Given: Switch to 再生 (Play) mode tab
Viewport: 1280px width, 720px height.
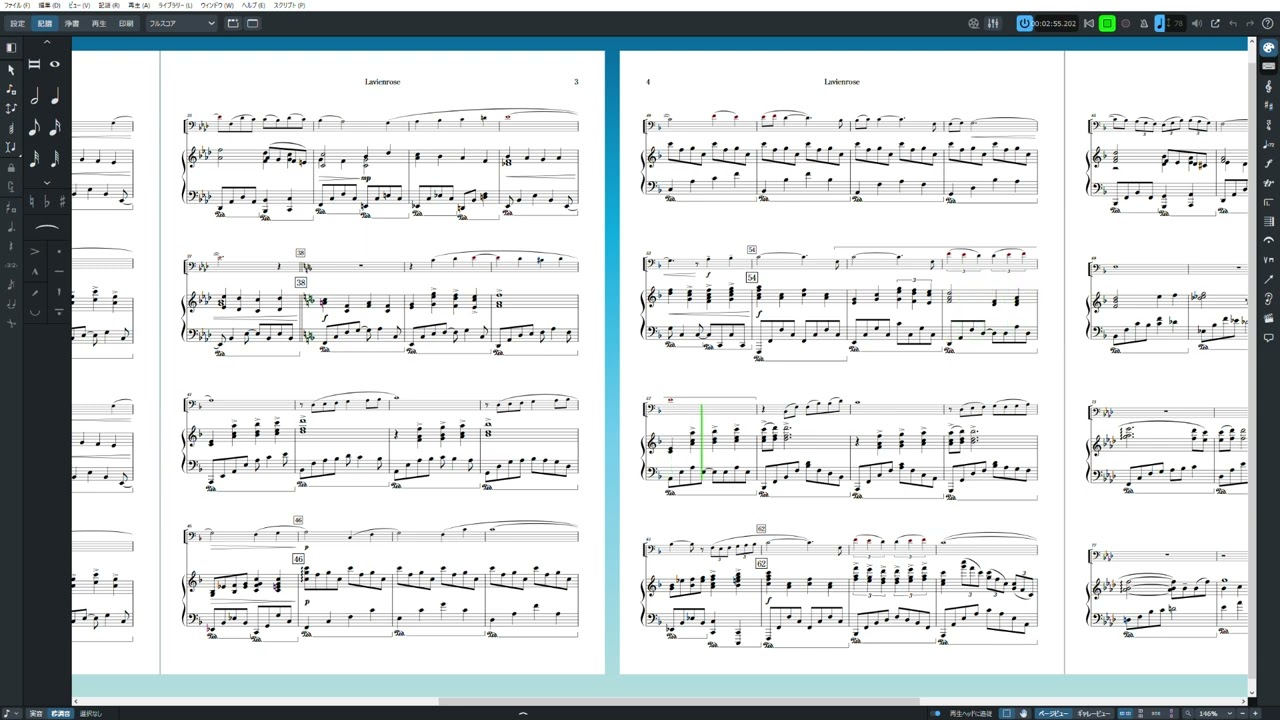Looking at the screenshot, I should pyautogui.click(x=98, y=23).
